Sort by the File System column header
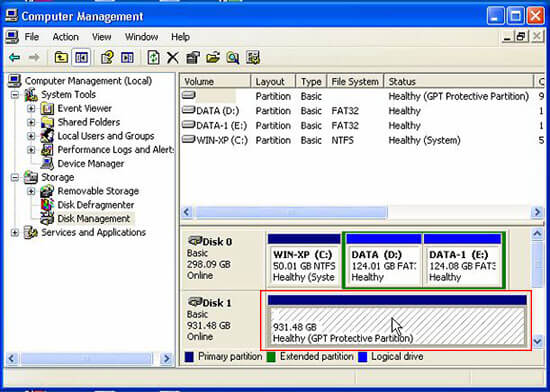The height and width of the screenshot is (392, 550). point(355,82)
